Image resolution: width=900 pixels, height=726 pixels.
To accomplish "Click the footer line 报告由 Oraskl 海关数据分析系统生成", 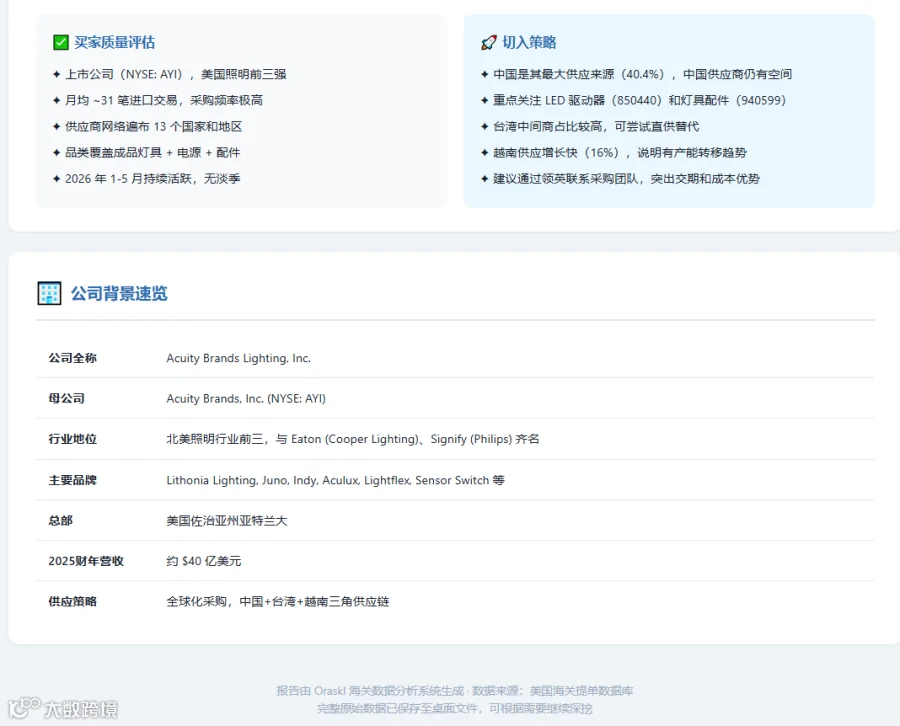I will point(455,690).
